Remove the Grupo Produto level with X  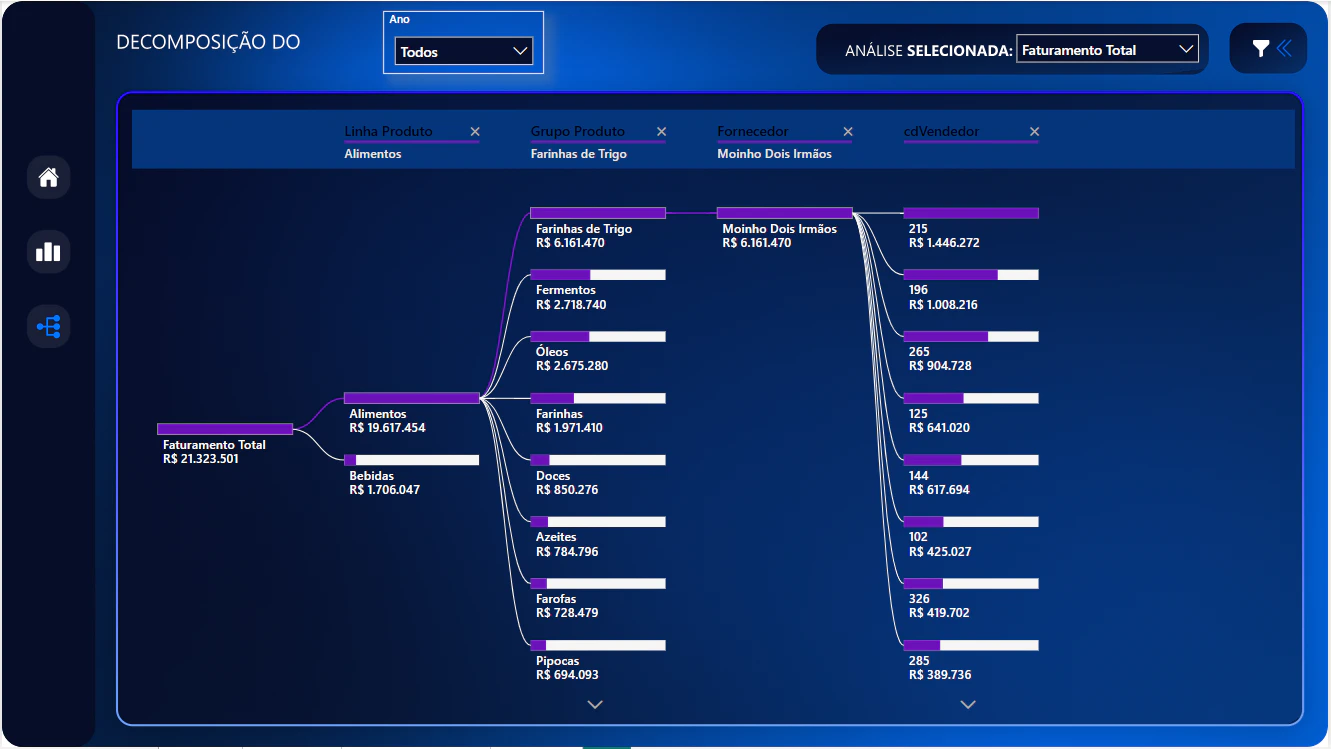(661, 131)
